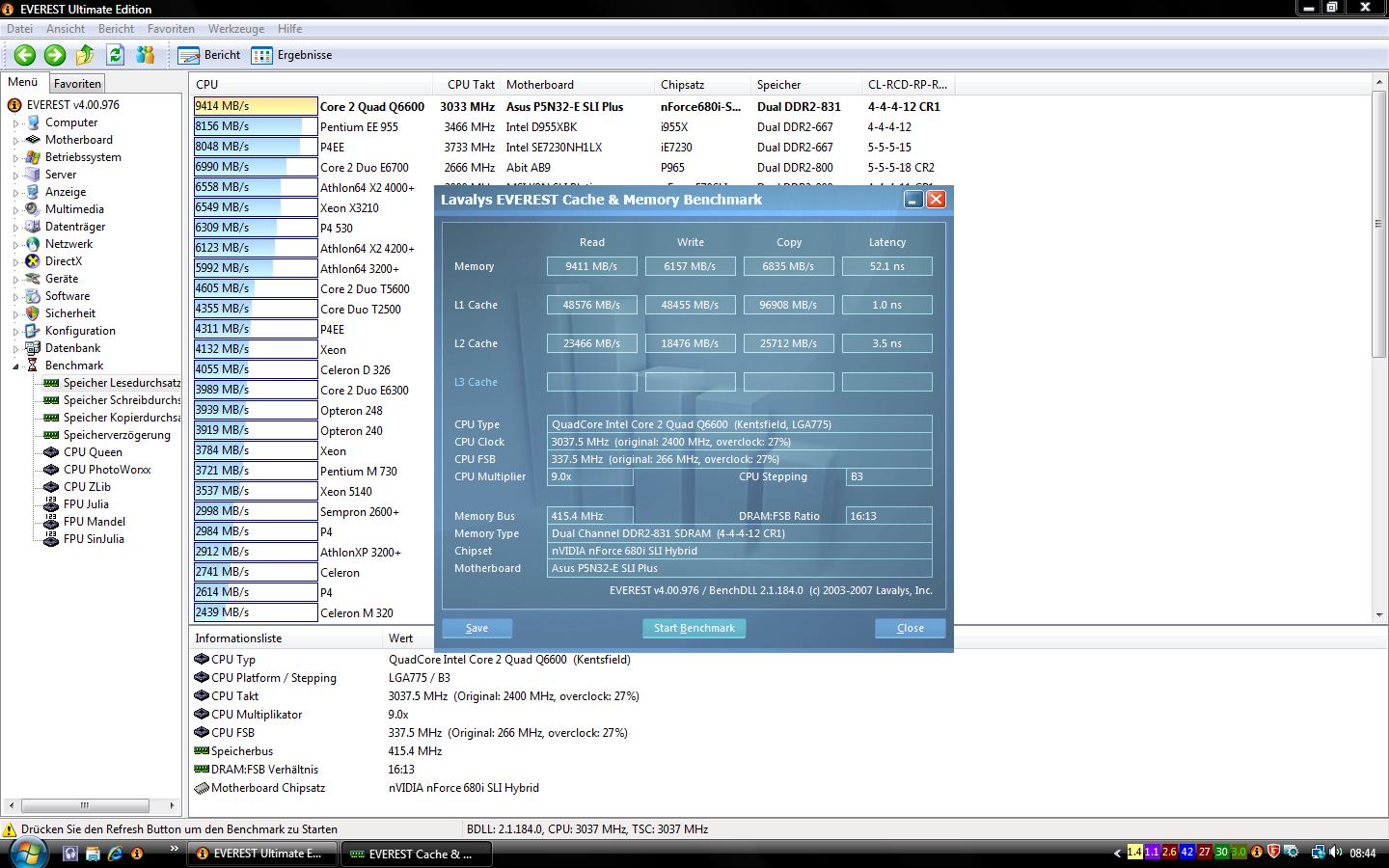Expand the Motherboard tree node arrow

click(16, 141)
